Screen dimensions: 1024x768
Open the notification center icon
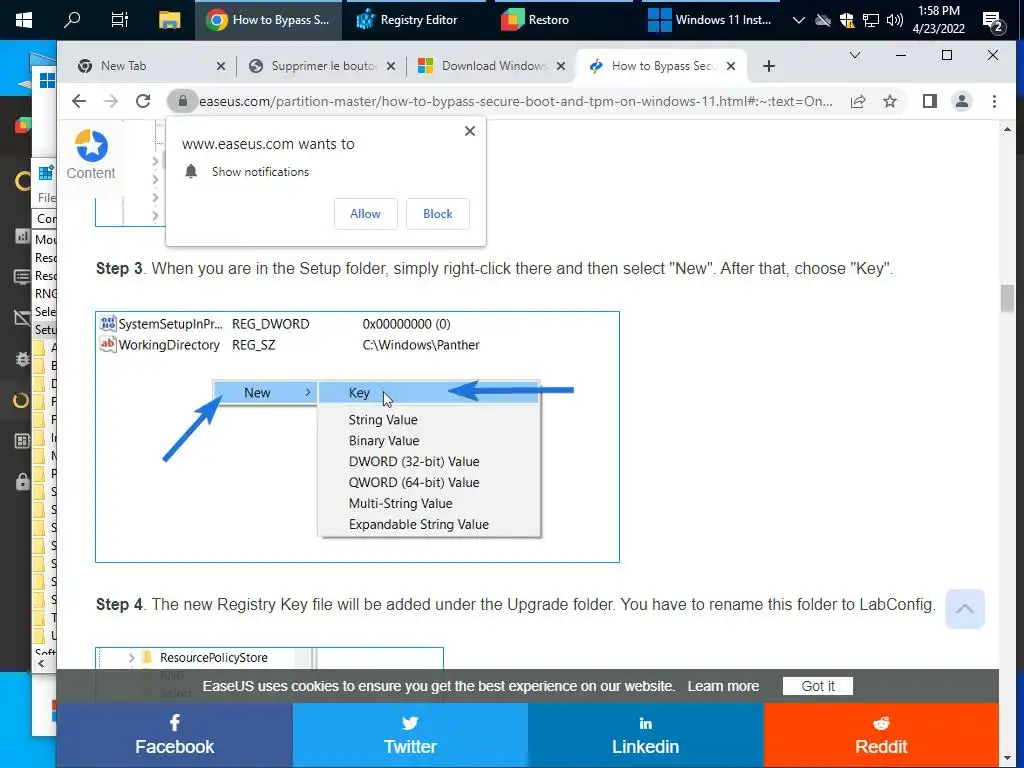993,22
